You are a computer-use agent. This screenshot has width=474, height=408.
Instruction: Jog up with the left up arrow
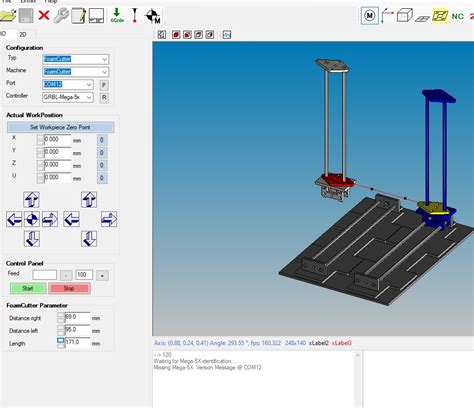(31, 200)
